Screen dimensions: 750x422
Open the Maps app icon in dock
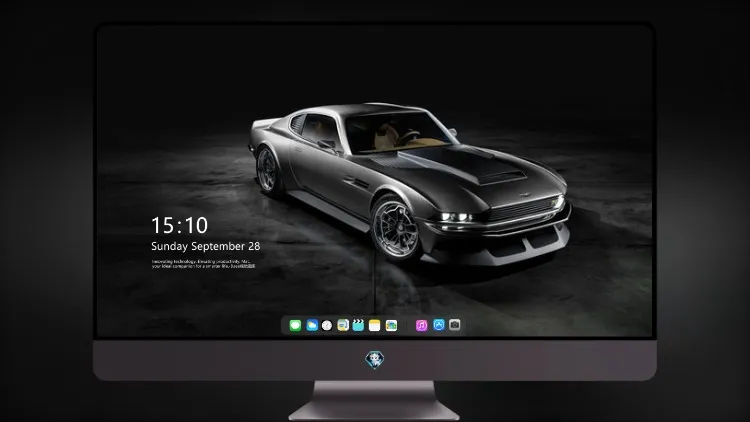pyautogui.click(x=343, y=325)
